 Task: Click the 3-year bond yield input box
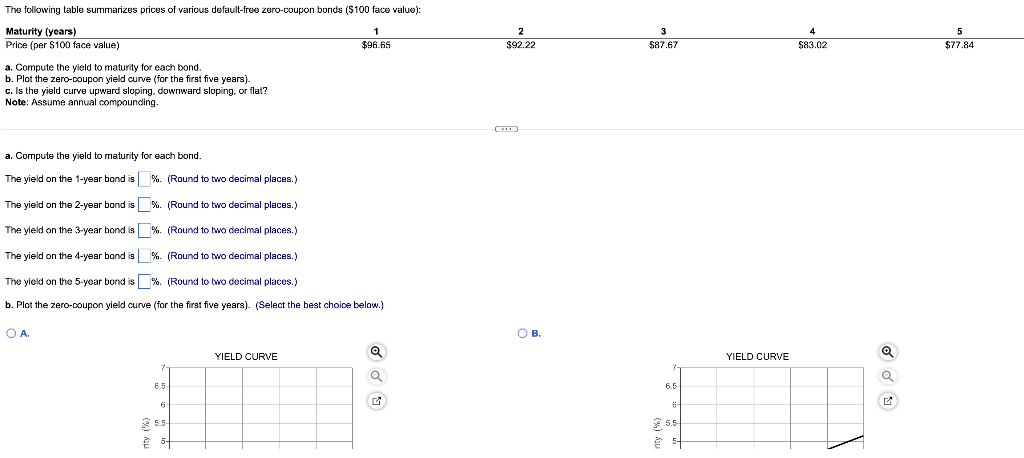[x=144, y=230]
